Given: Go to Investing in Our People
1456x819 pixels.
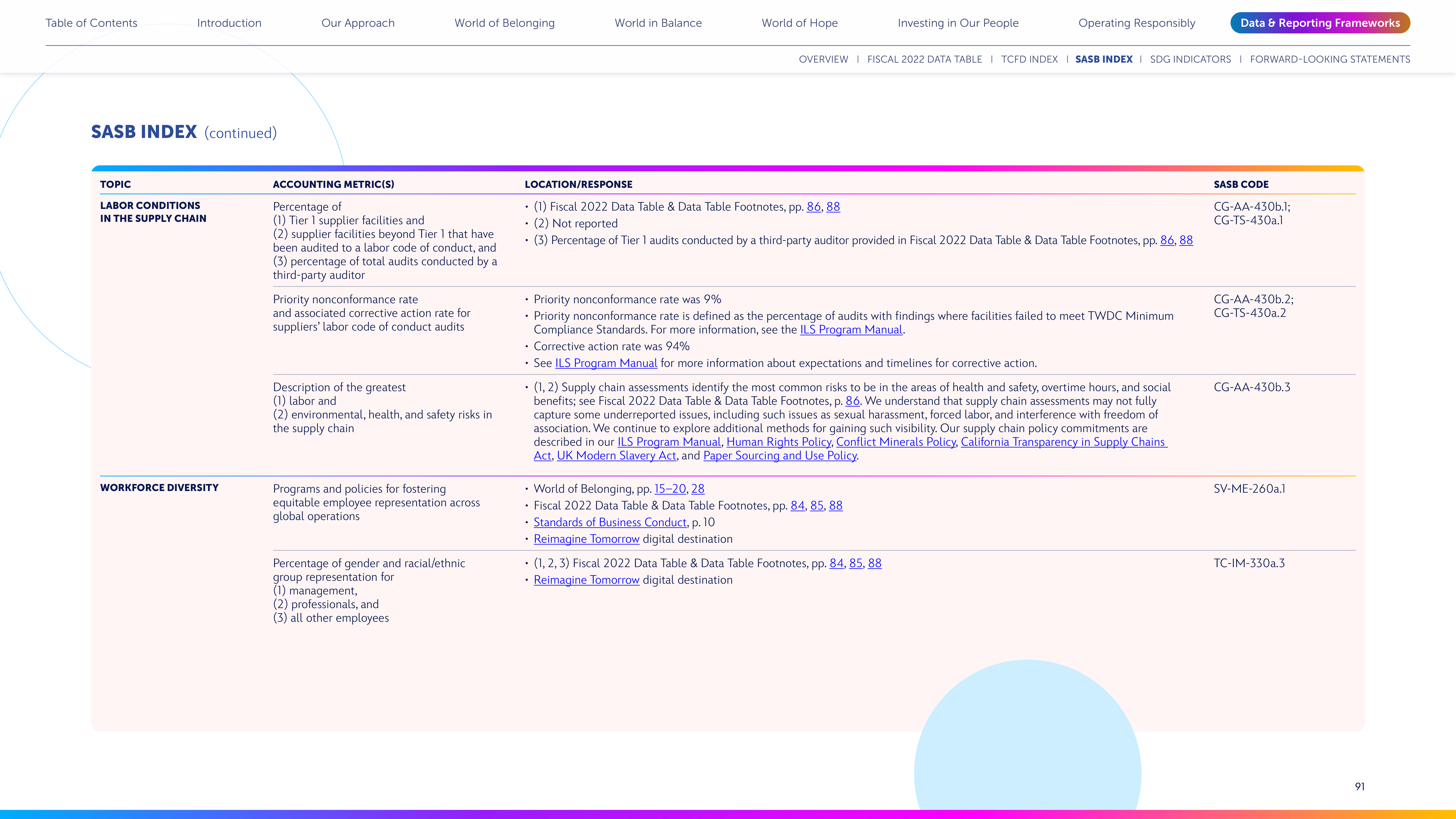Looking at the screenshot, I should (x=958, y=23).
